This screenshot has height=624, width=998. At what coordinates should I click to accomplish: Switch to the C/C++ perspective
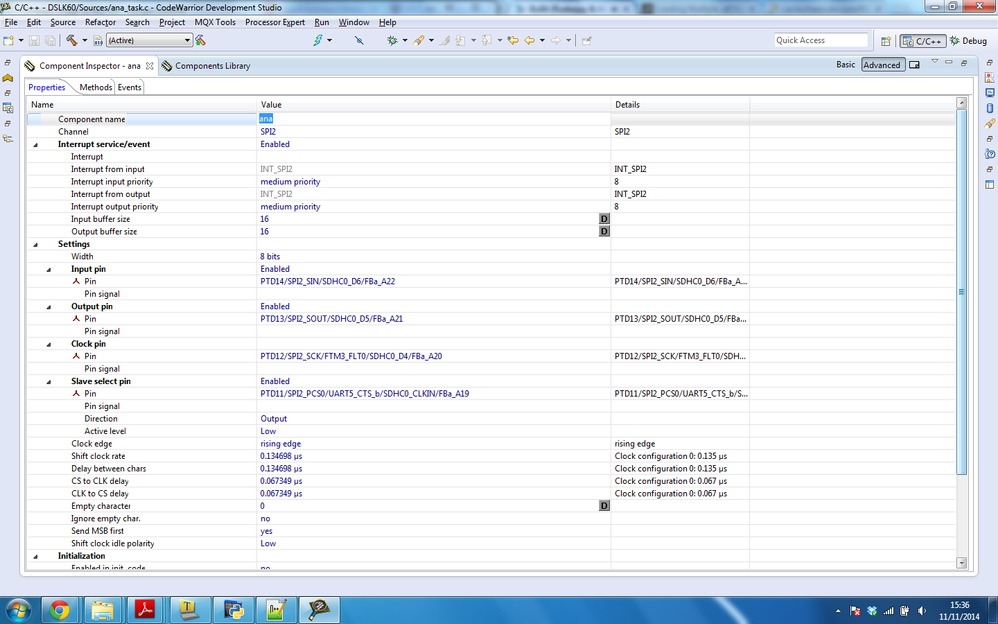pos(923,41)
